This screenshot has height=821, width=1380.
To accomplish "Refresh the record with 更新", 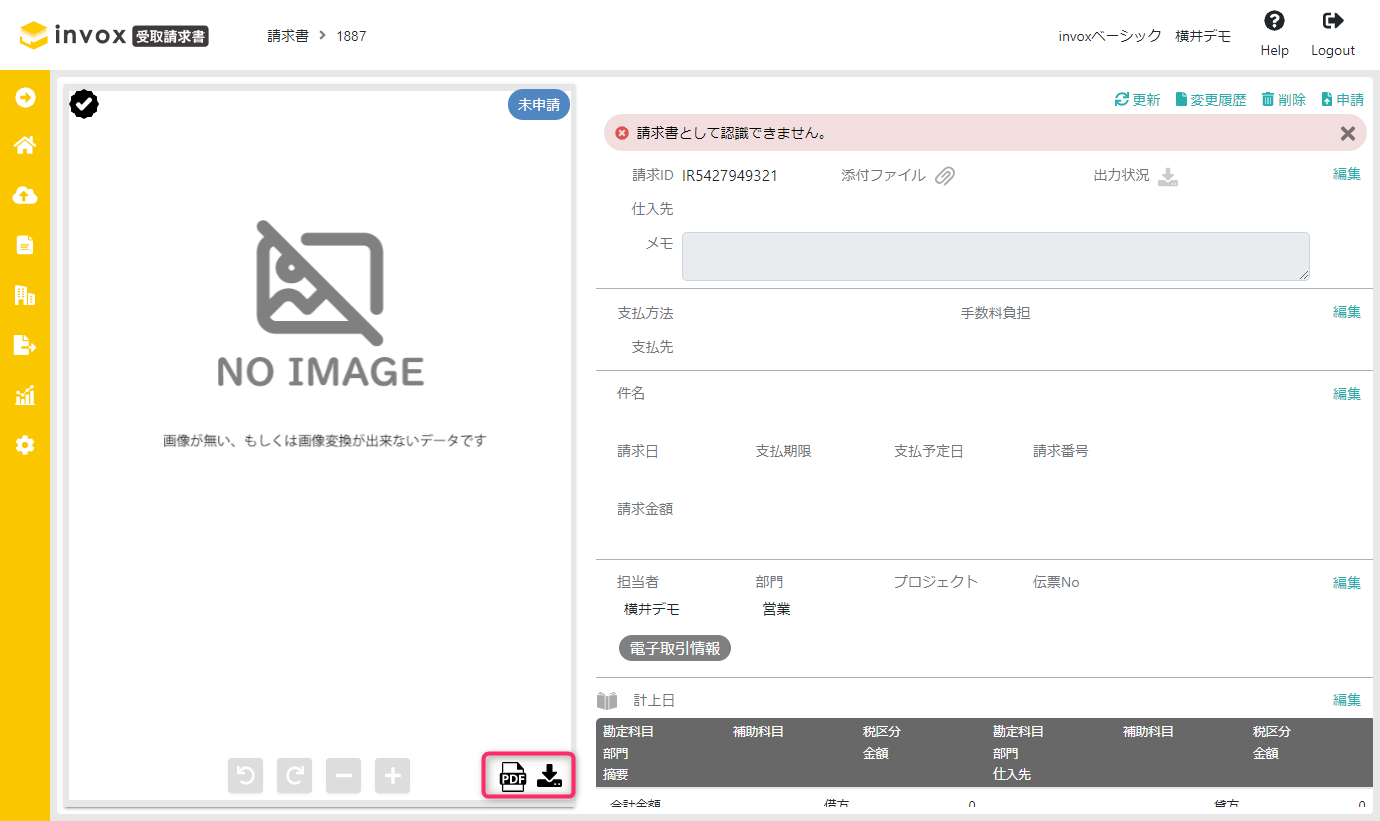I will coord(1137,98).
